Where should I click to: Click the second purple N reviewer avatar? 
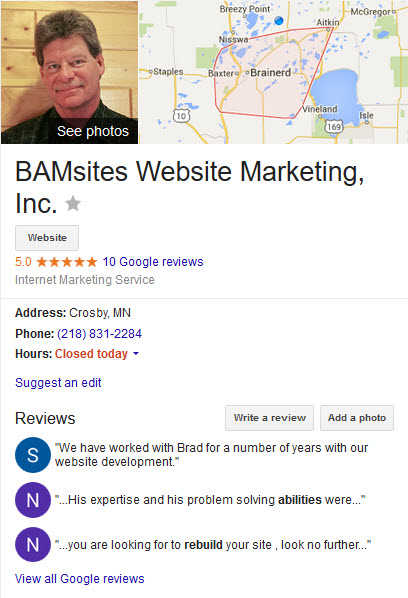pyautogui.click(x=33, y=544)
